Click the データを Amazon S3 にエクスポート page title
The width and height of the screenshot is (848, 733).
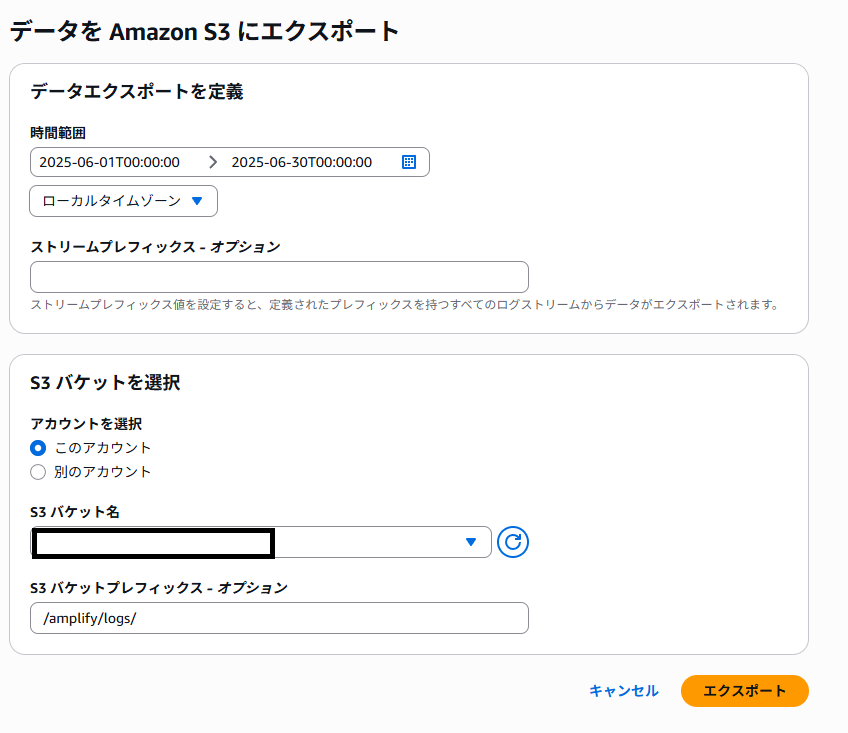(205, 32)
